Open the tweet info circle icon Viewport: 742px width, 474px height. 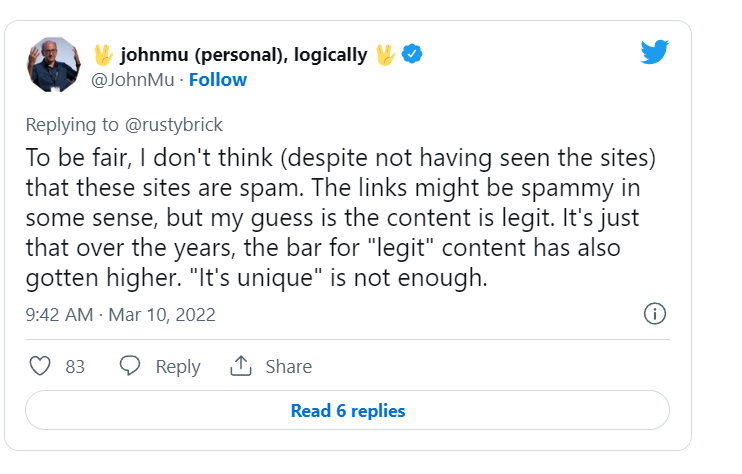pyautogui.click(x=655, y=314)
